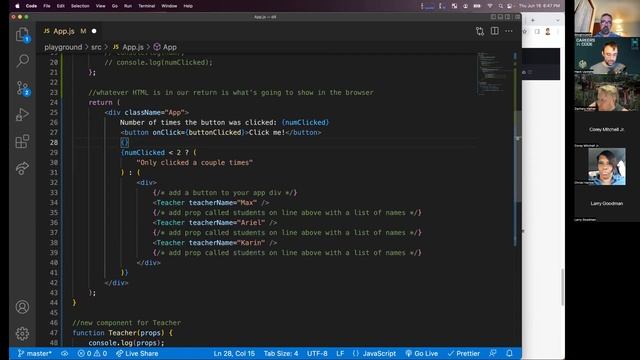Click the "Only clicked a couple times" string
The height and width of the screenshot is (360, 640).
point(194,162)
